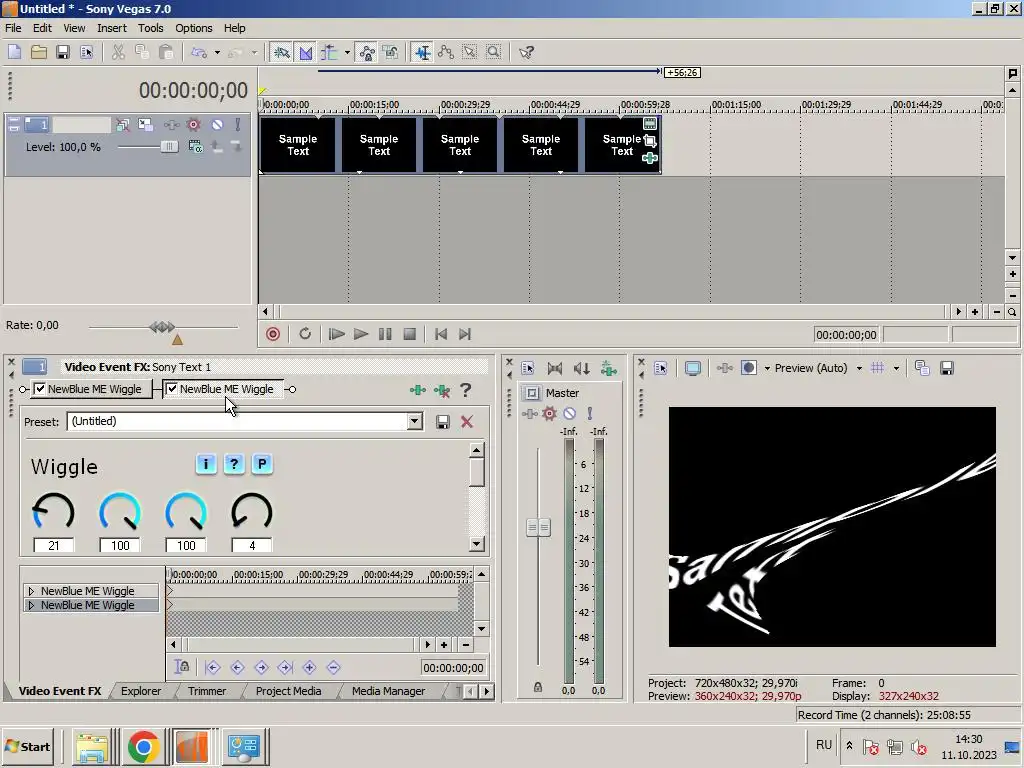The width and height of the screenshot is (1024, 768).
Task: Toggle Sync Cursor in keyframe controller
Action: pyautogui.click(x=182, y=667)
